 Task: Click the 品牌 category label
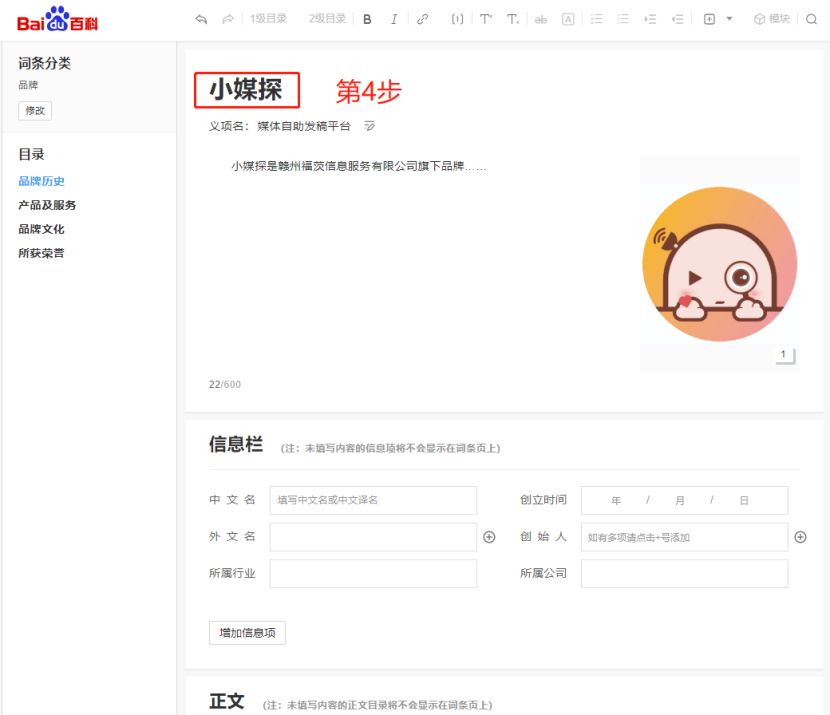28,85
